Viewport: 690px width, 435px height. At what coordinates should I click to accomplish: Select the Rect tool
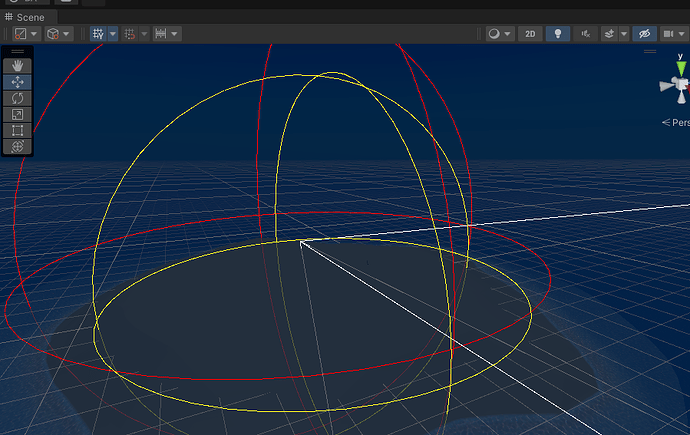tap(17, 131)
